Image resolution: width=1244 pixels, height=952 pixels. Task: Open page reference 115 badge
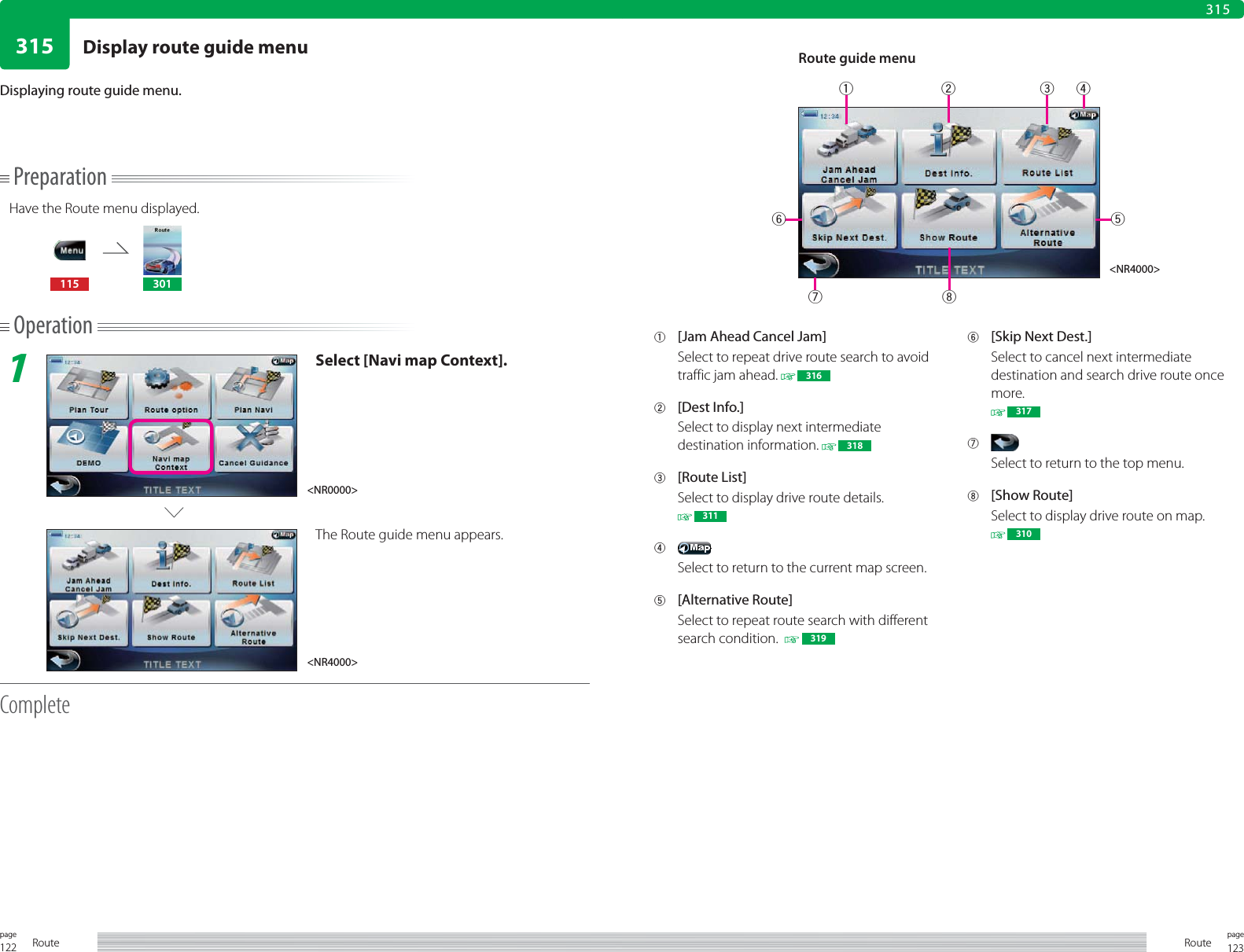(69, 284)
